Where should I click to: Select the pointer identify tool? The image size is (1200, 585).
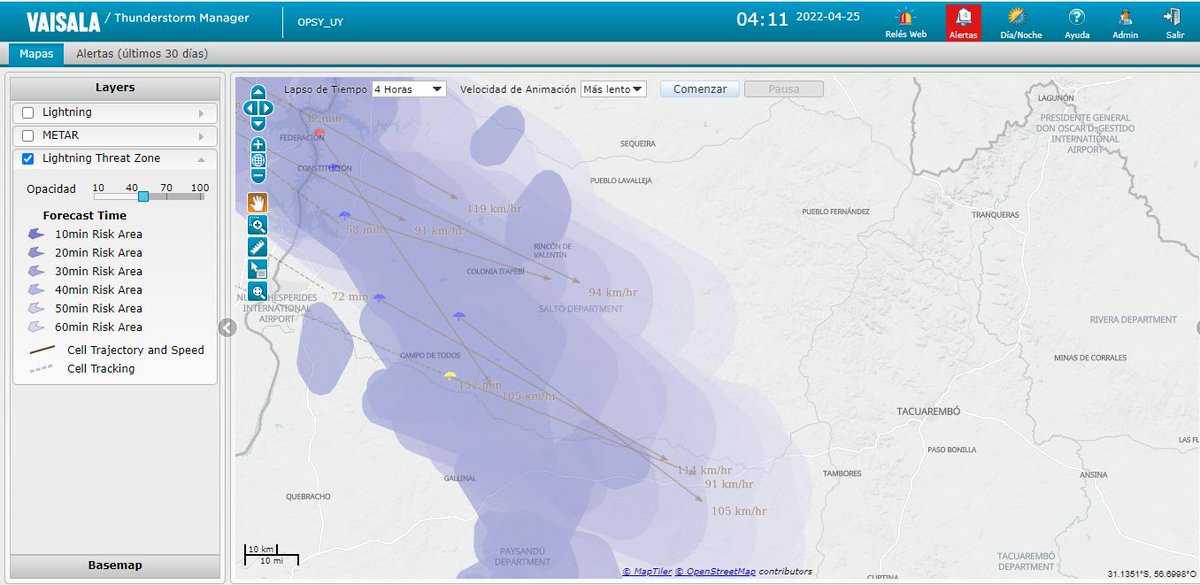pyautogui.click(x=258, y=269)
